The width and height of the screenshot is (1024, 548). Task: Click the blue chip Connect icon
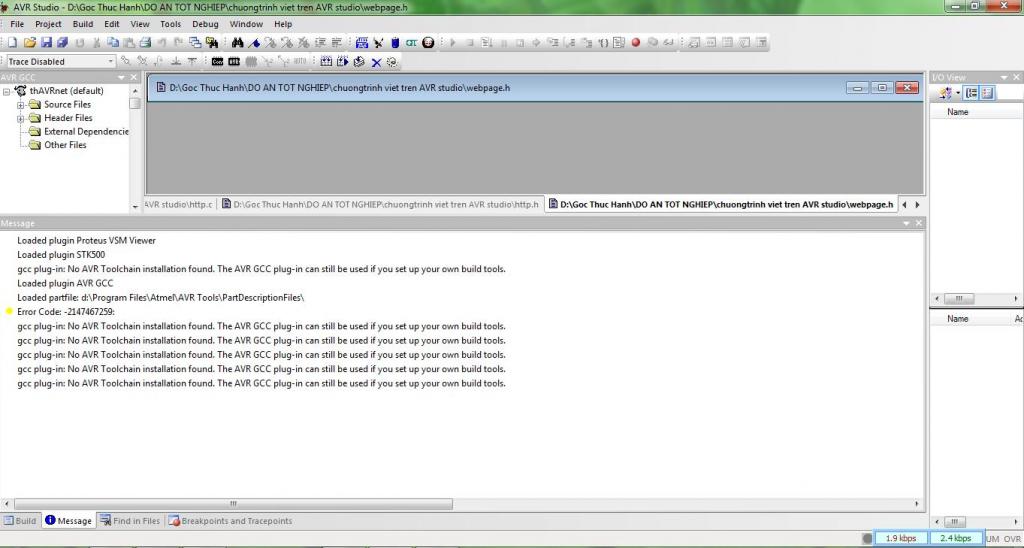[362, 42]
